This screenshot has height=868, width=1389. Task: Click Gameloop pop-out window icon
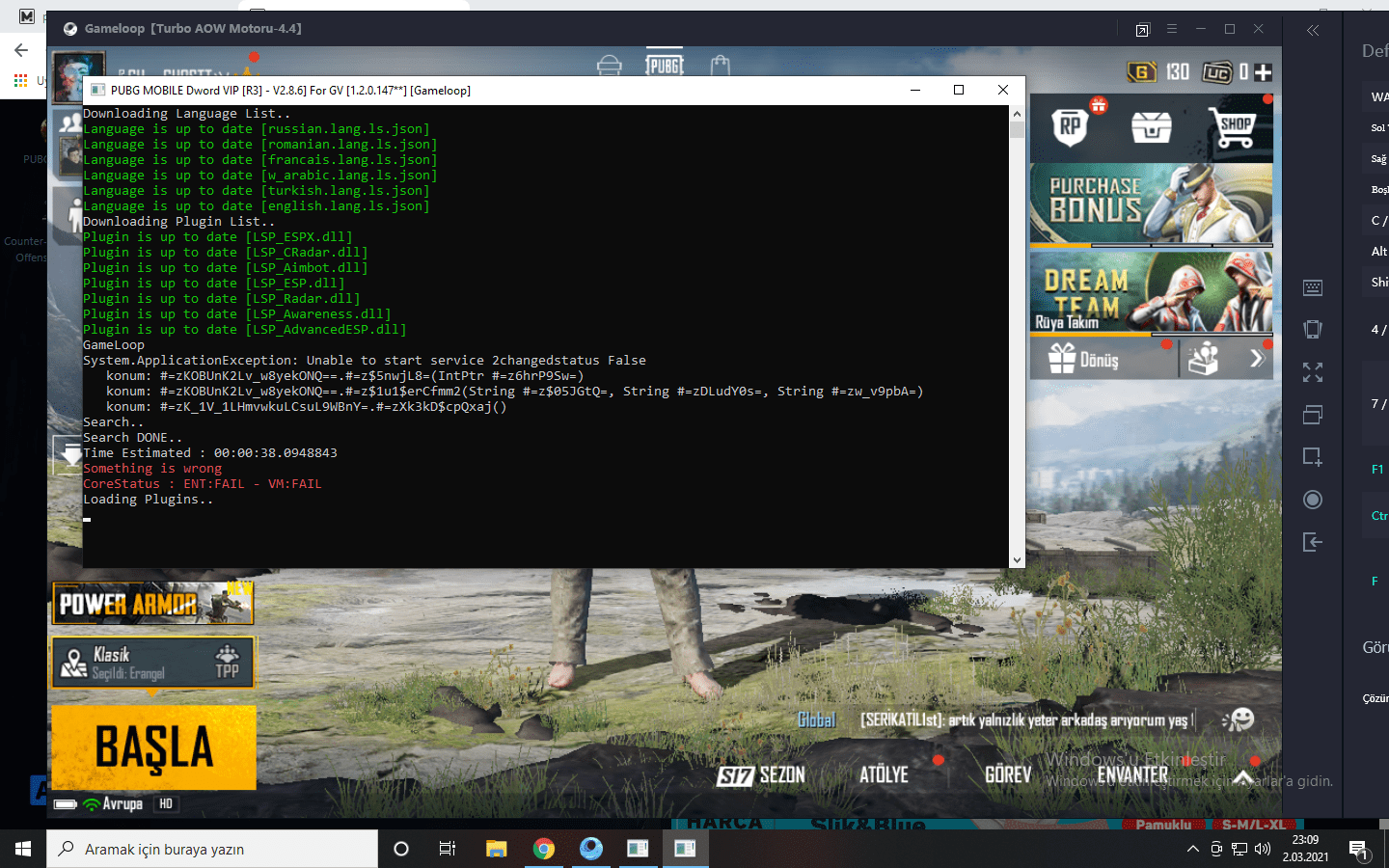pos(1143,30)
